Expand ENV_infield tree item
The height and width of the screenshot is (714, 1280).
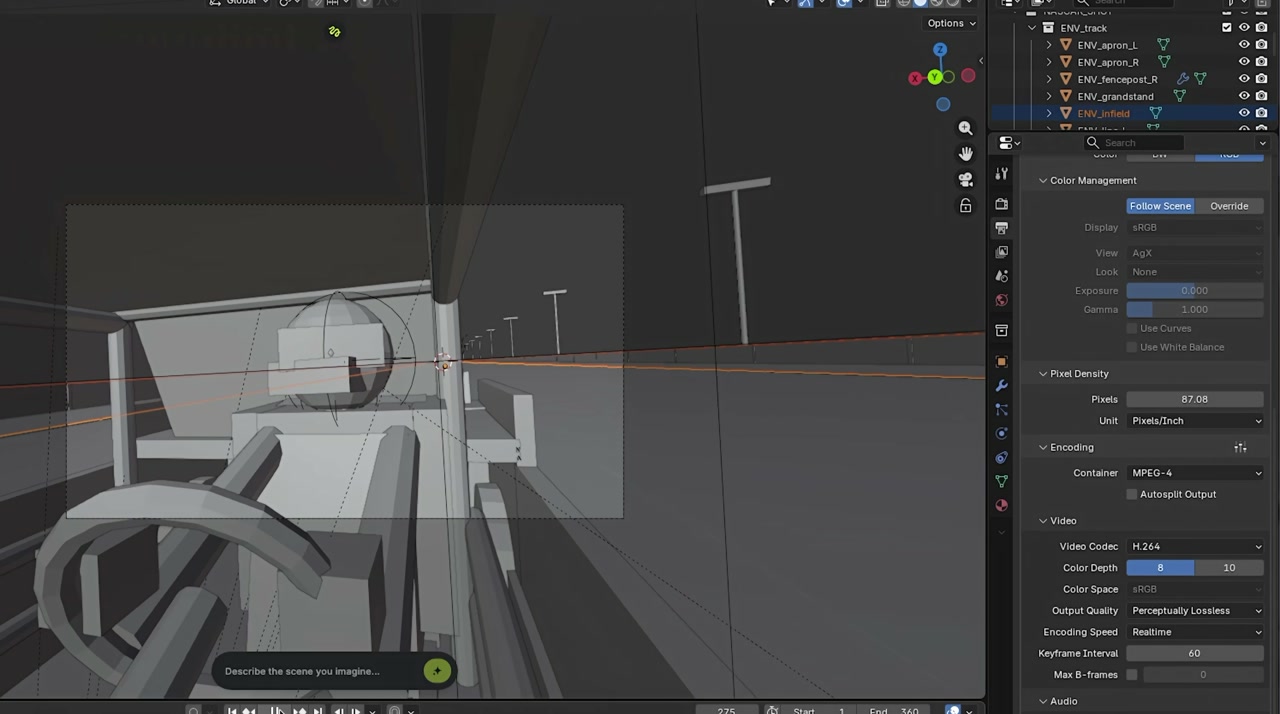point(1049,113)
